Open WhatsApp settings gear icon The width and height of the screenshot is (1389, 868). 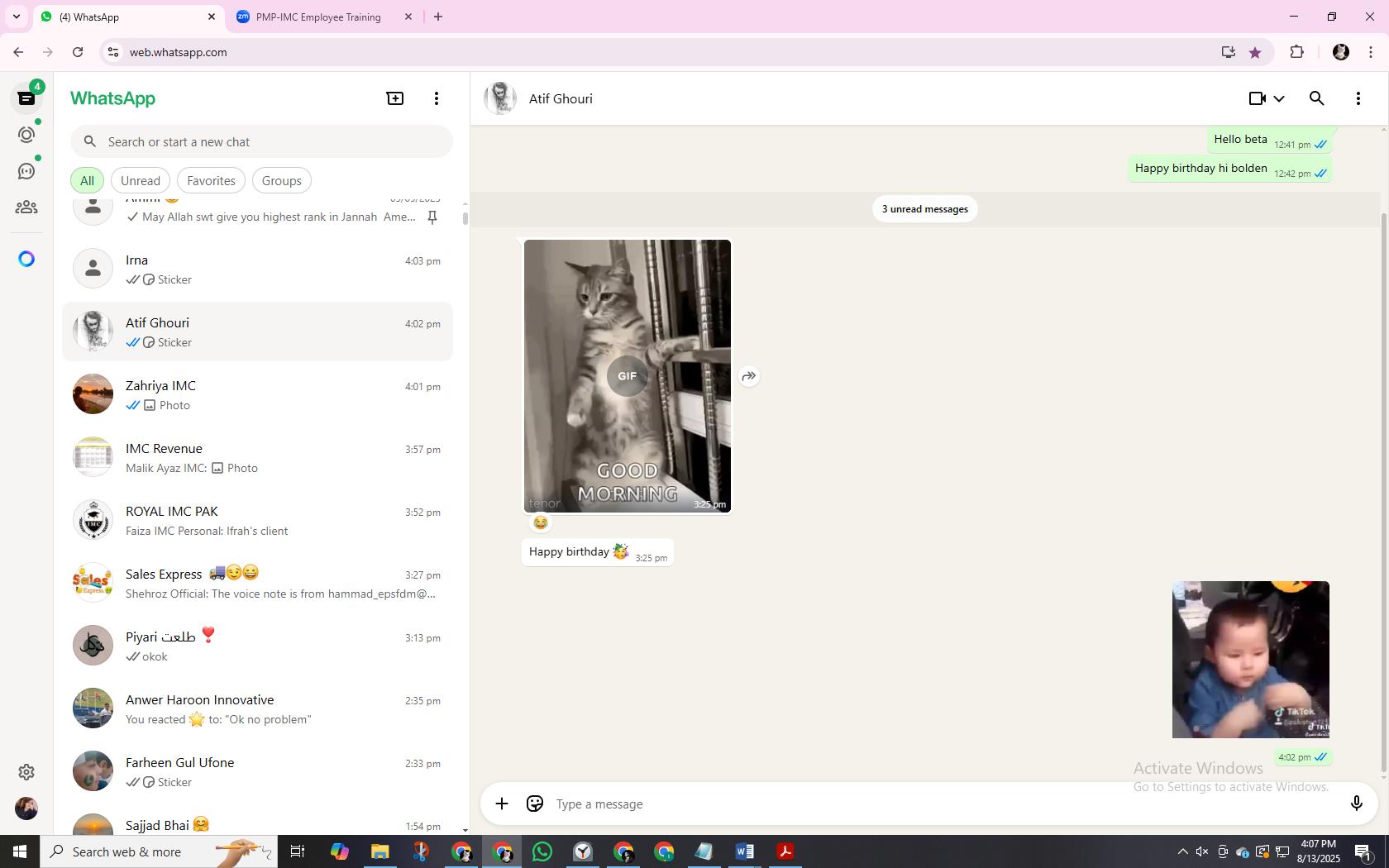(26, 772)
